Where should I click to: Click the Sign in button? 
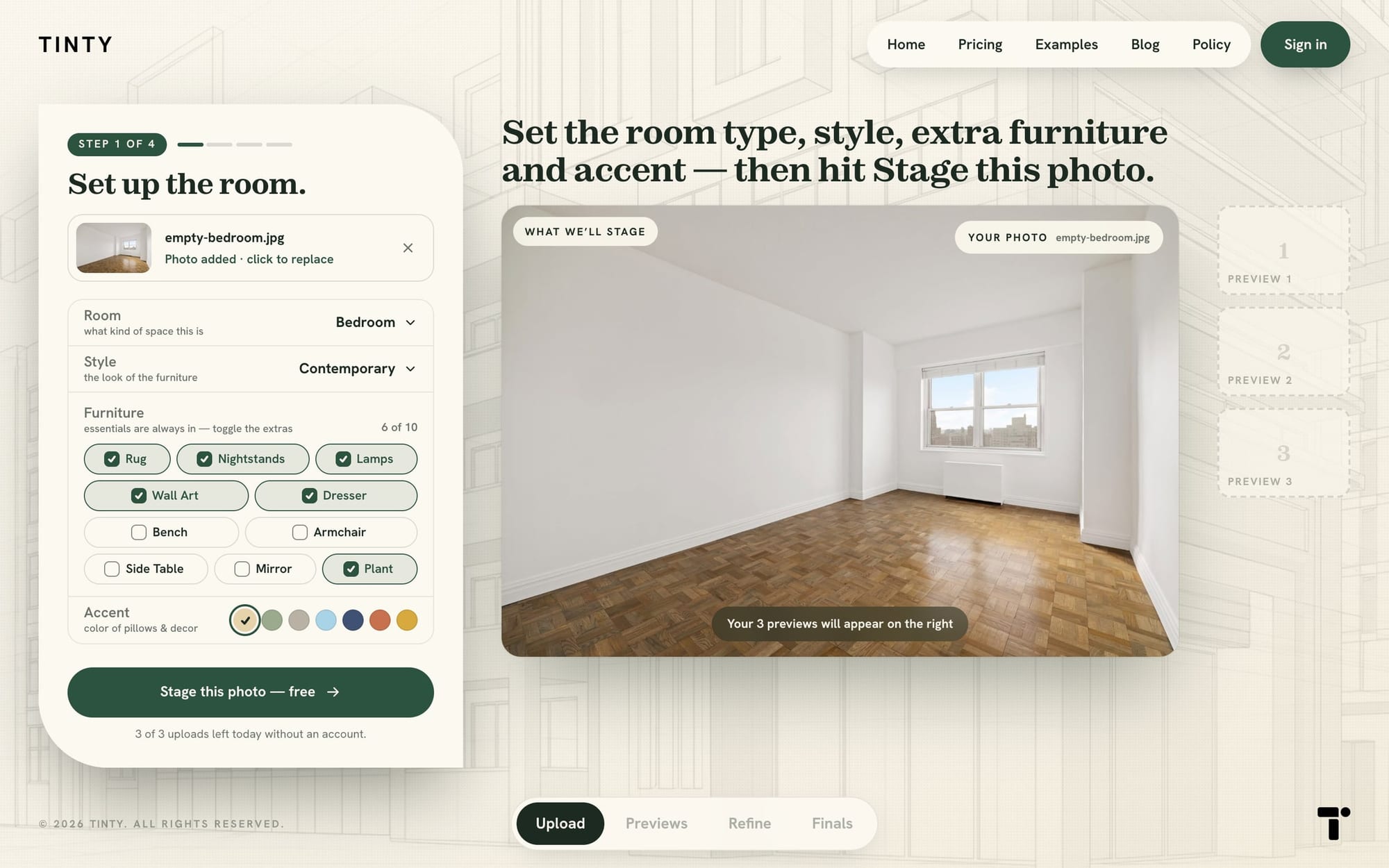[1305, 44]
